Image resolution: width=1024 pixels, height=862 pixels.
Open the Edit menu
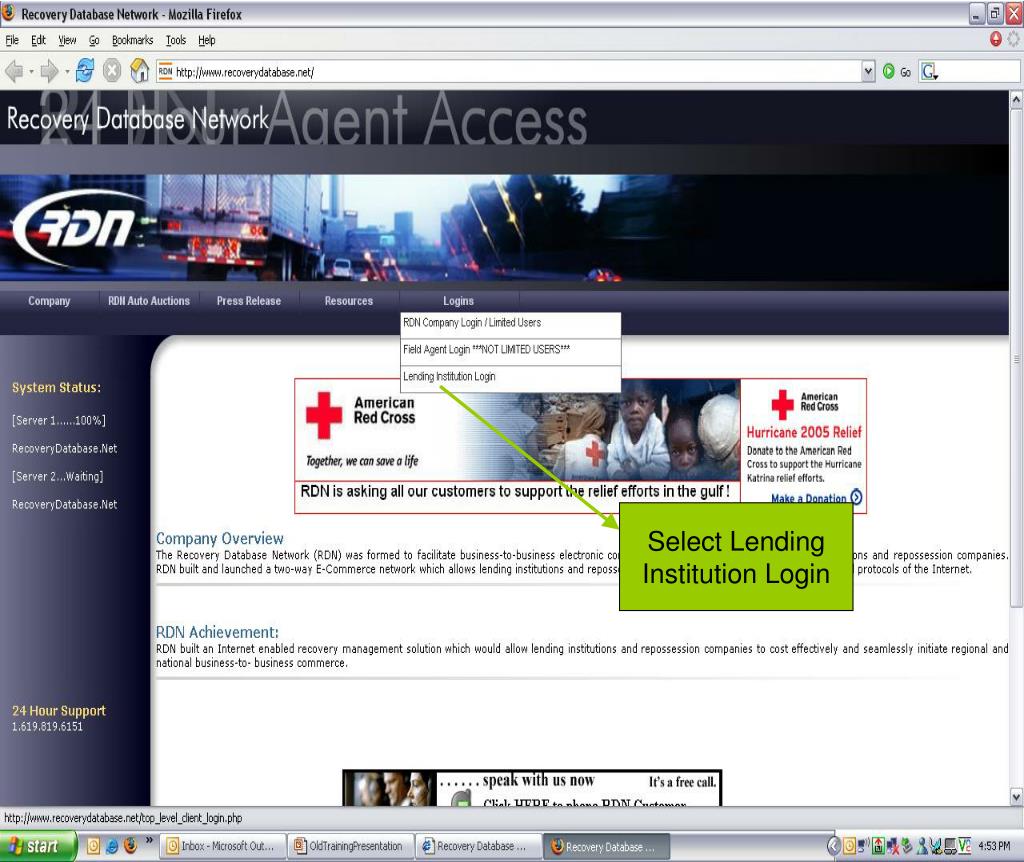point(39,40)
